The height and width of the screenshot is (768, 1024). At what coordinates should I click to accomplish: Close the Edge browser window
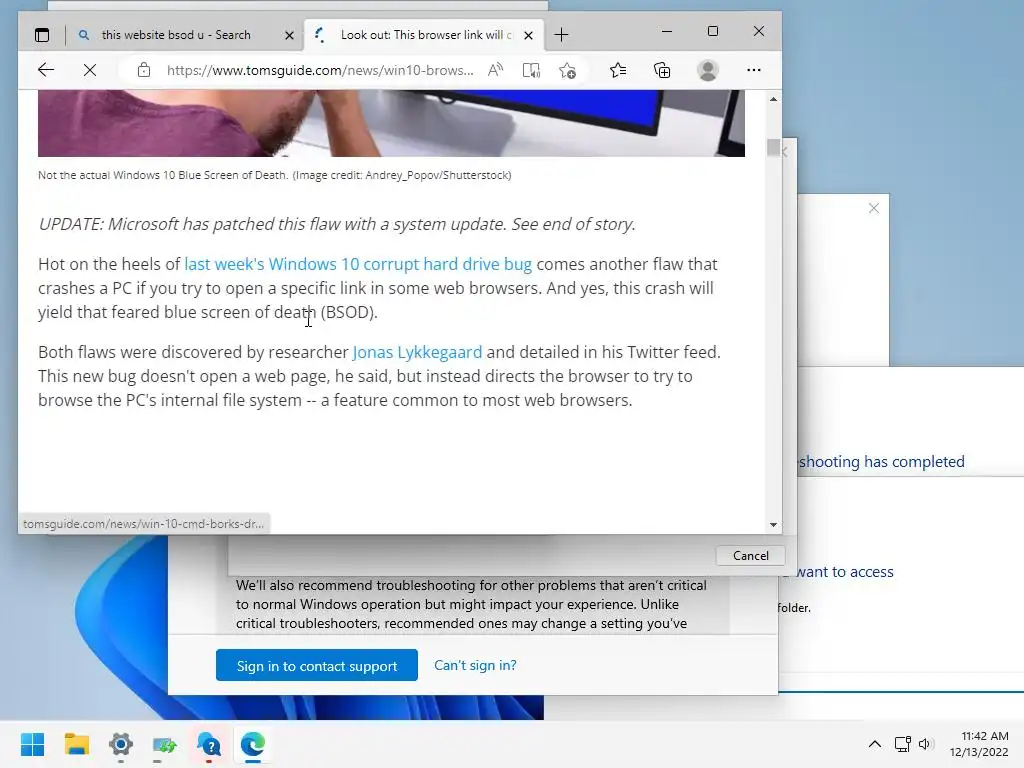click(x=758, y=31)
